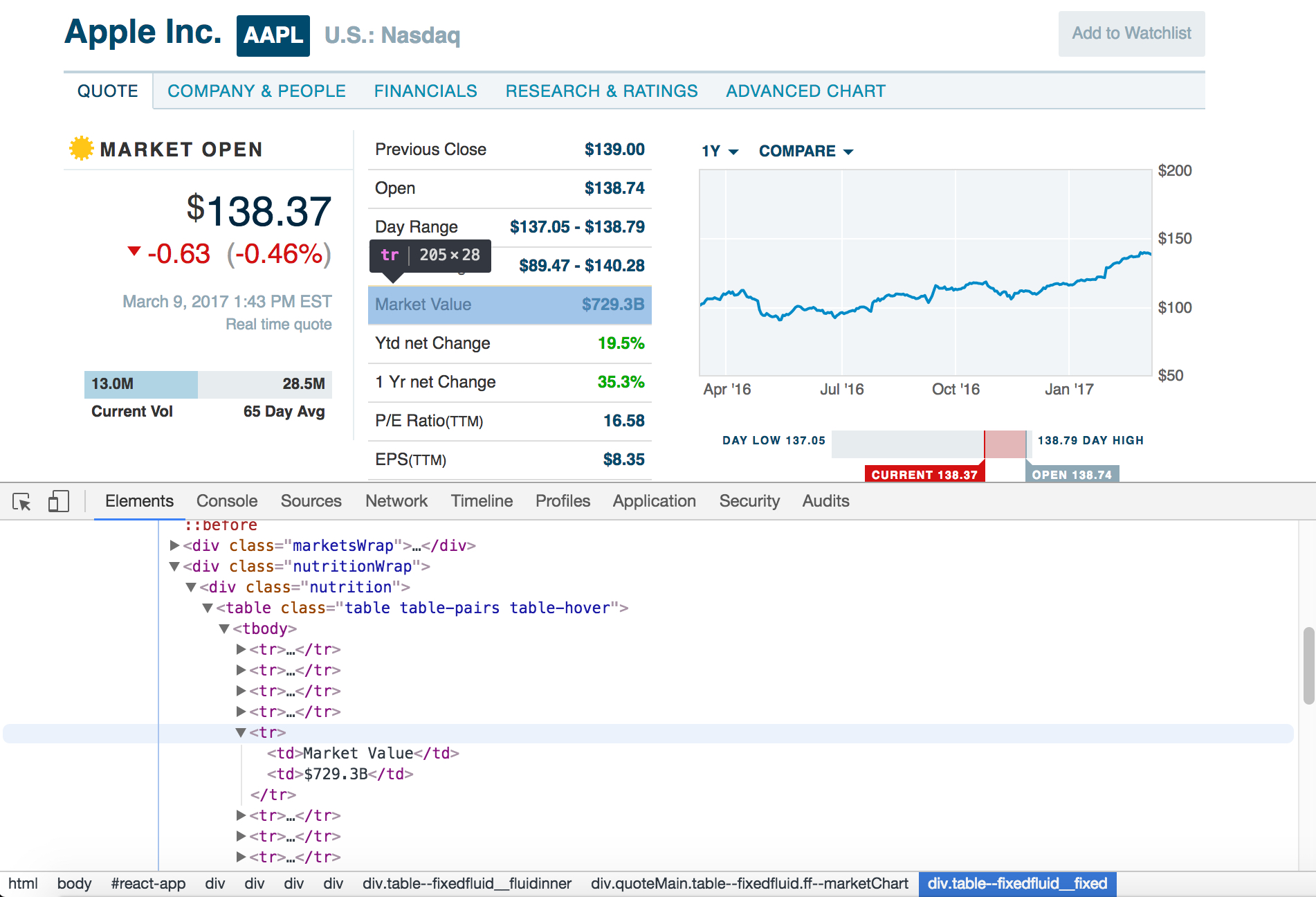
Task: Expand the marketsWrap div node
Action: click(x=175, y=545)
